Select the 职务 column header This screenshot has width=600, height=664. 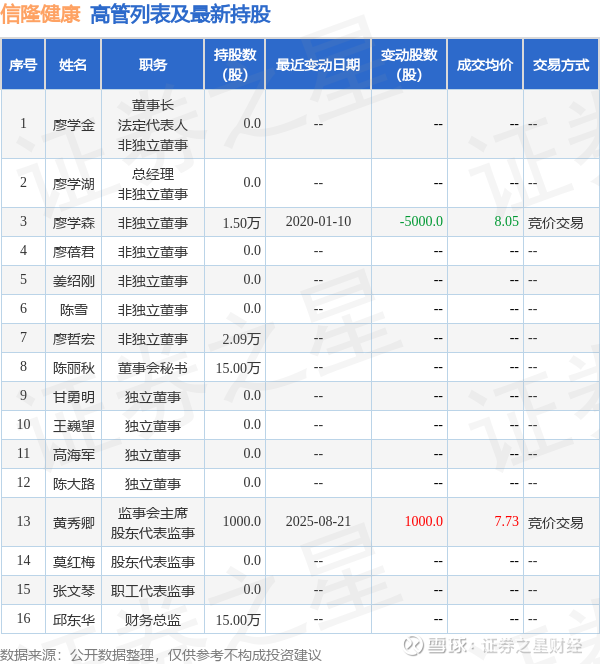tap(152, 64)
